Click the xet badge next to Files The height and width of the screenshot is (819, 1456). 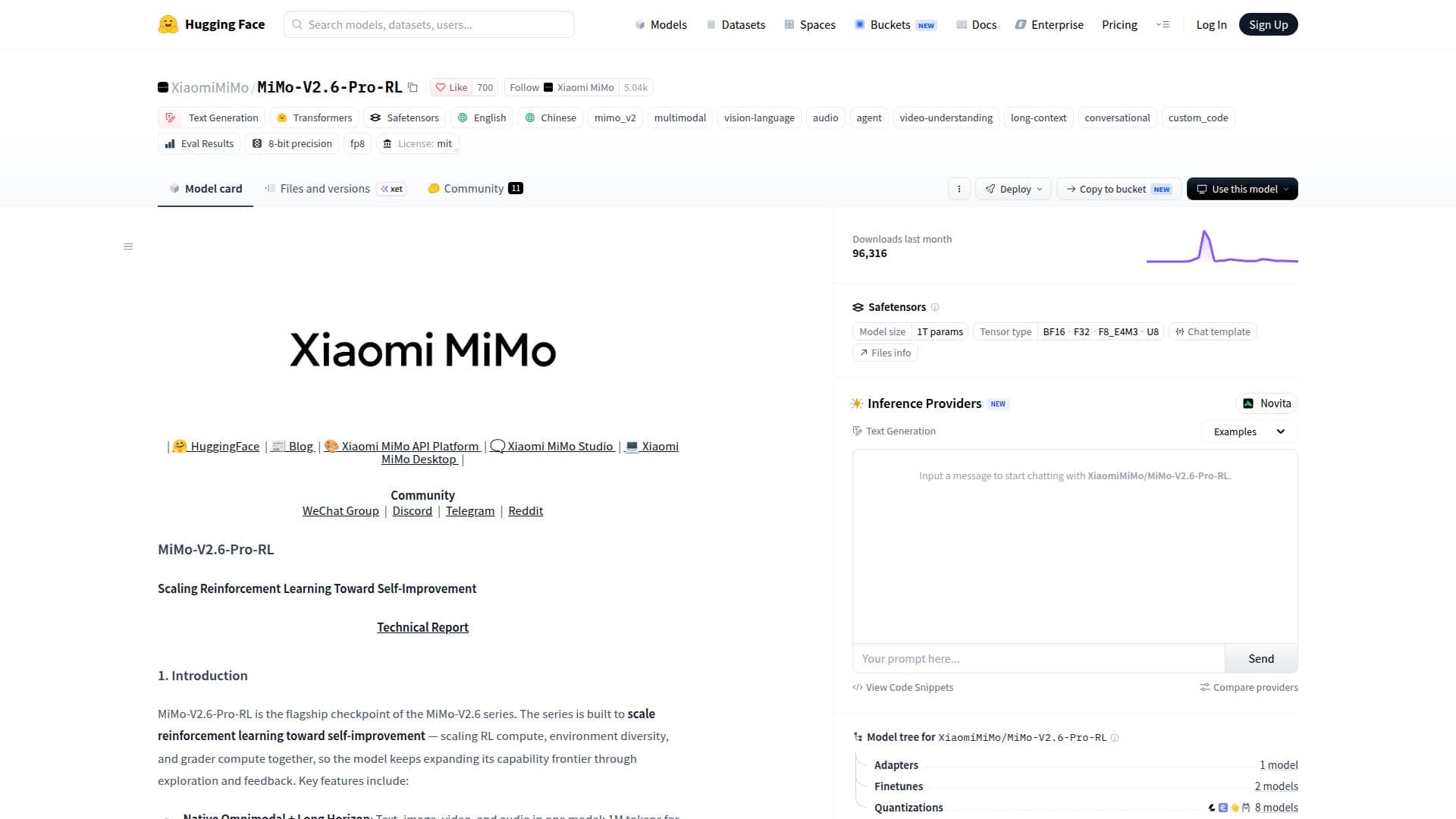pyautogui.click(x=392, y=189)
